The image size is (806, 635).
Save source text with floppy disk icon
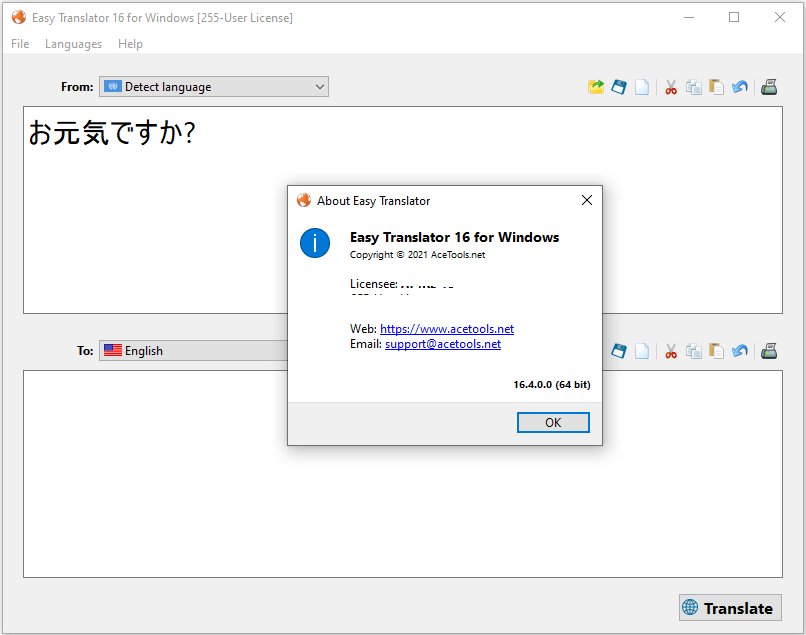pos(619,87)
